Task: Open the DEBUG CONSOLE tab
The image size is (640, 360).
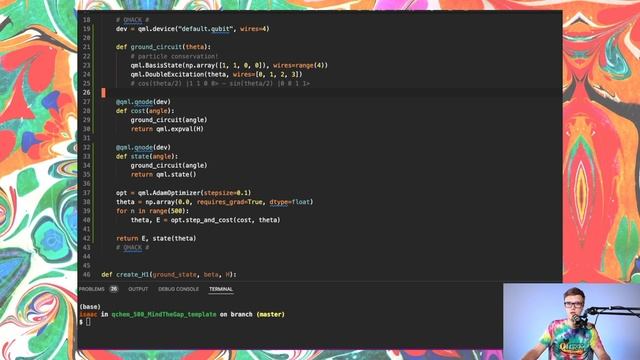Action: (178, 289)
